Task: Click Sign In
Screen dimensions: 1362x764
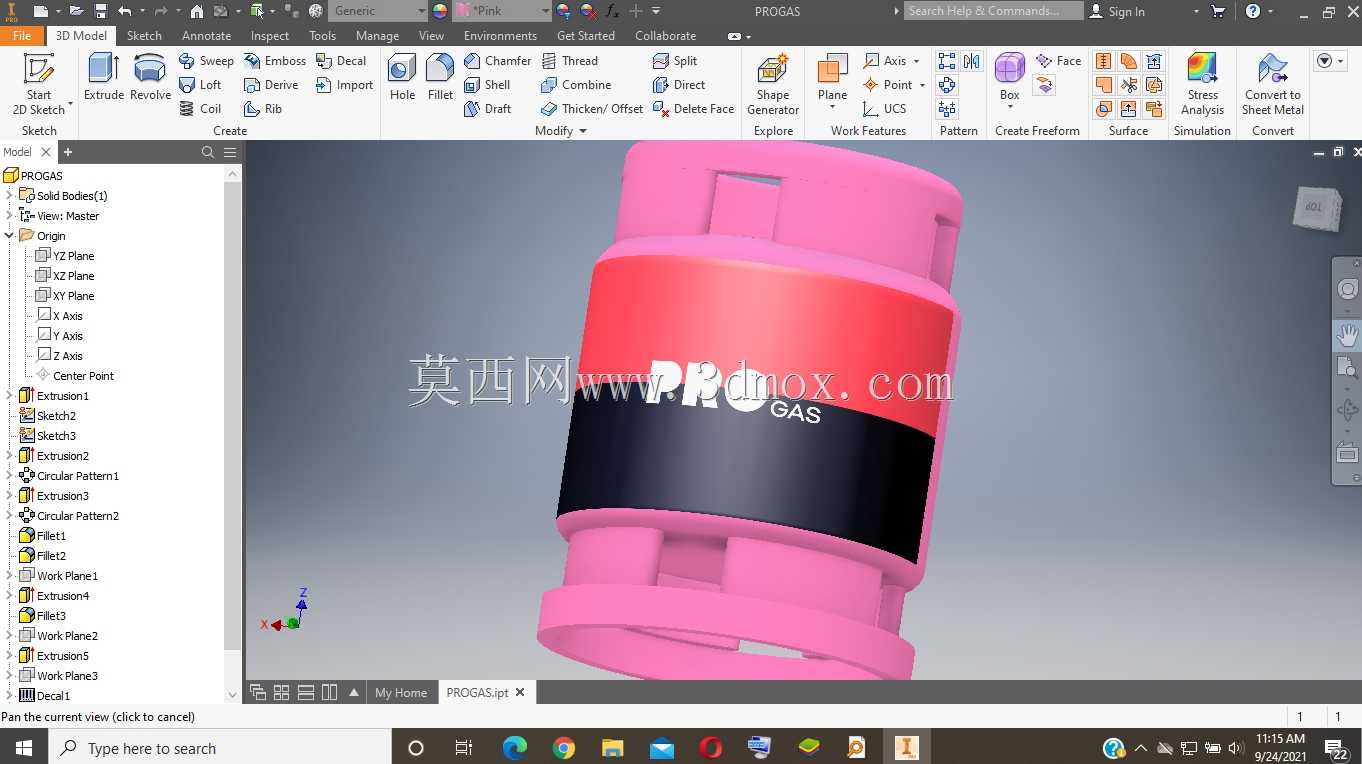Action: 1117,11
